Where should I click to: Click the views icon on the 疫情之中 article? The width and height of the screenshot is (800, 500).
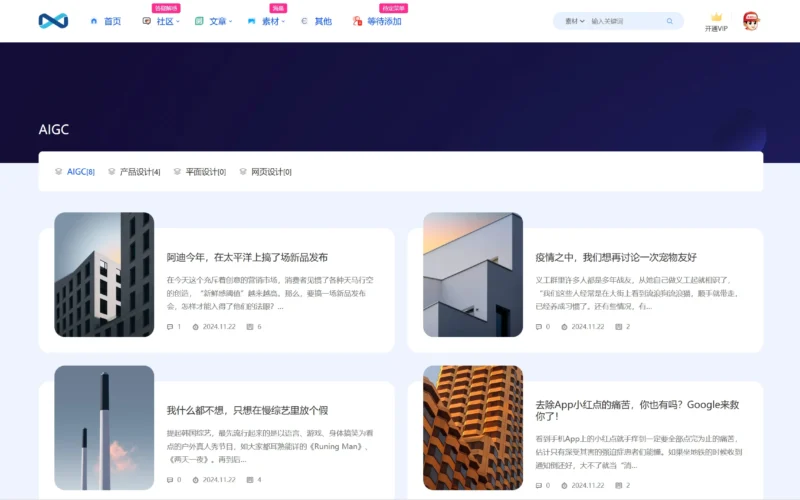[617, 326]
